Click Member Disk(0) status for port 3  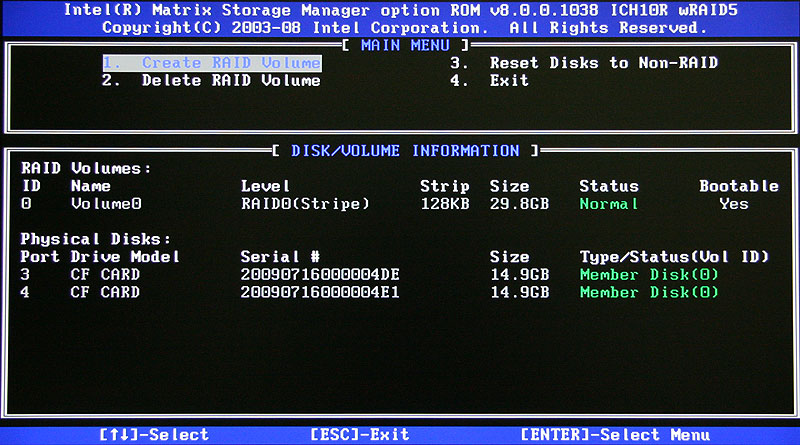tap(649, 275)
